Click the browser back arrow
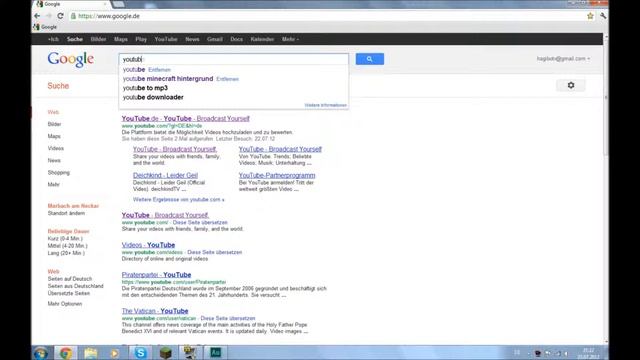640x360 pixels. 37,16
